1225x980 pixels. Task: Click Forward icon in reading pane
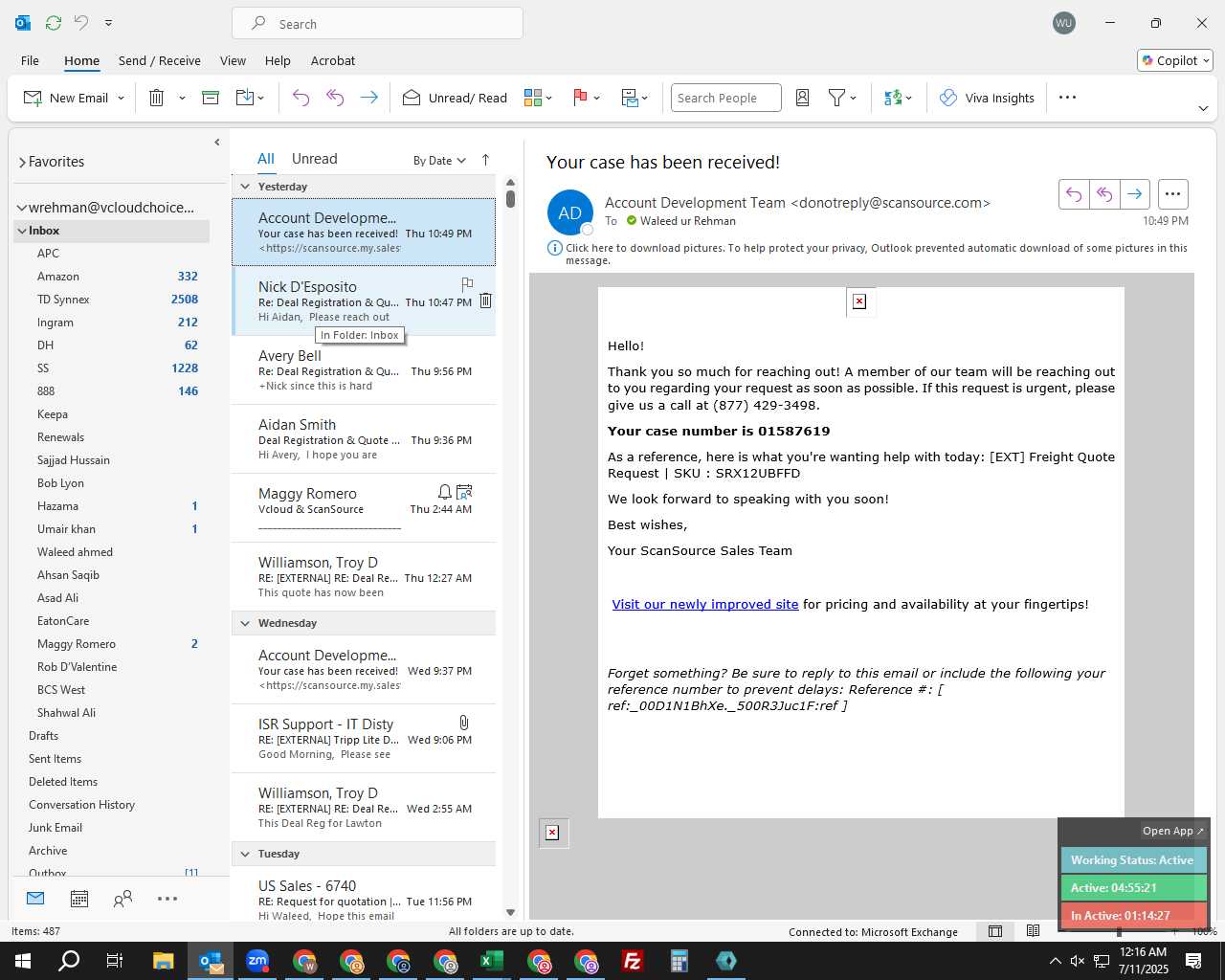pyautogui.click(x=1134, y=194)
